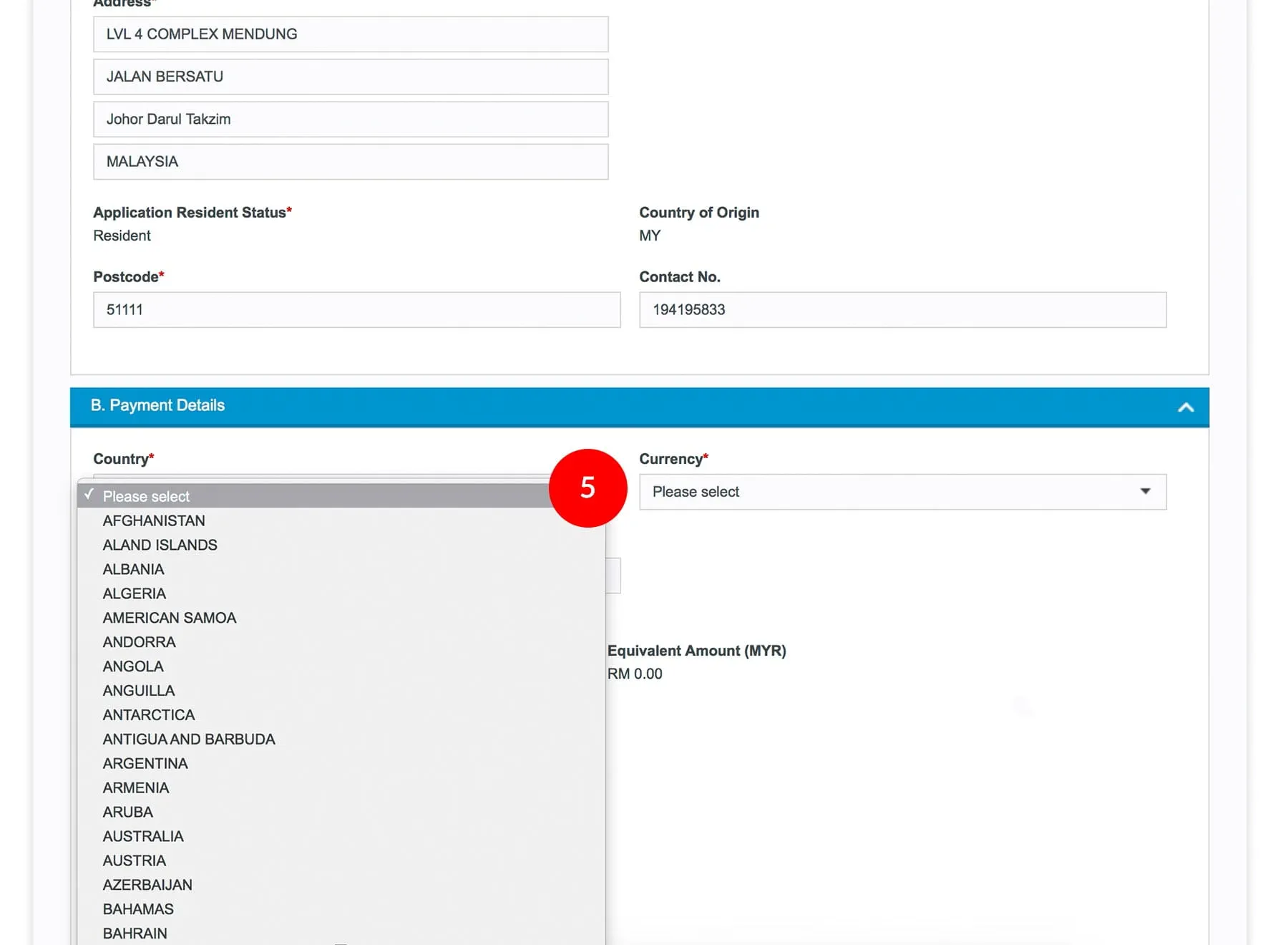The height and width of the screenshot is (945, 1288).
Task: Choose ALBANIA in the dropdown
Action: (133, 569)
